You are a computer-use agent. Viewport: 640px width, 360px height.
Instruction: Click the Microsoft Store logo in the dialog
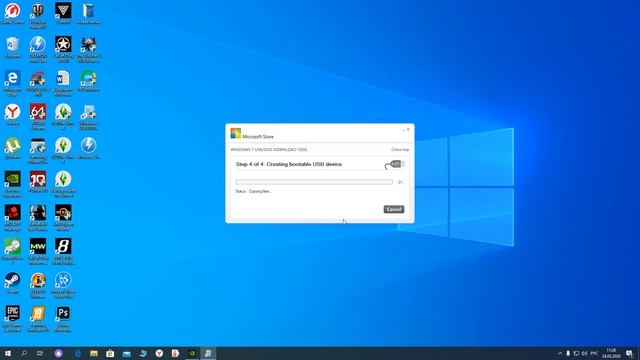click(236, 133)
